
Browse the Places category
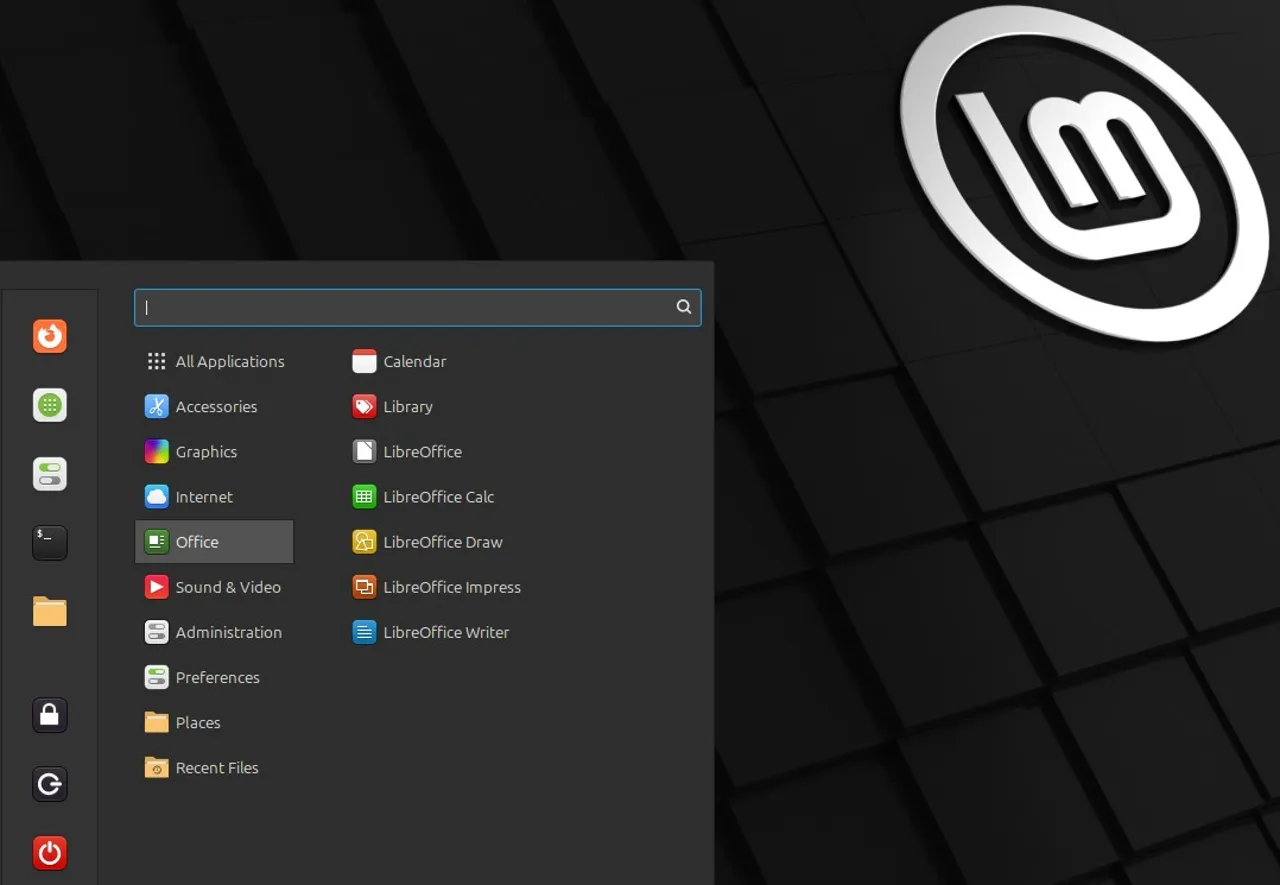coord(214,722)
